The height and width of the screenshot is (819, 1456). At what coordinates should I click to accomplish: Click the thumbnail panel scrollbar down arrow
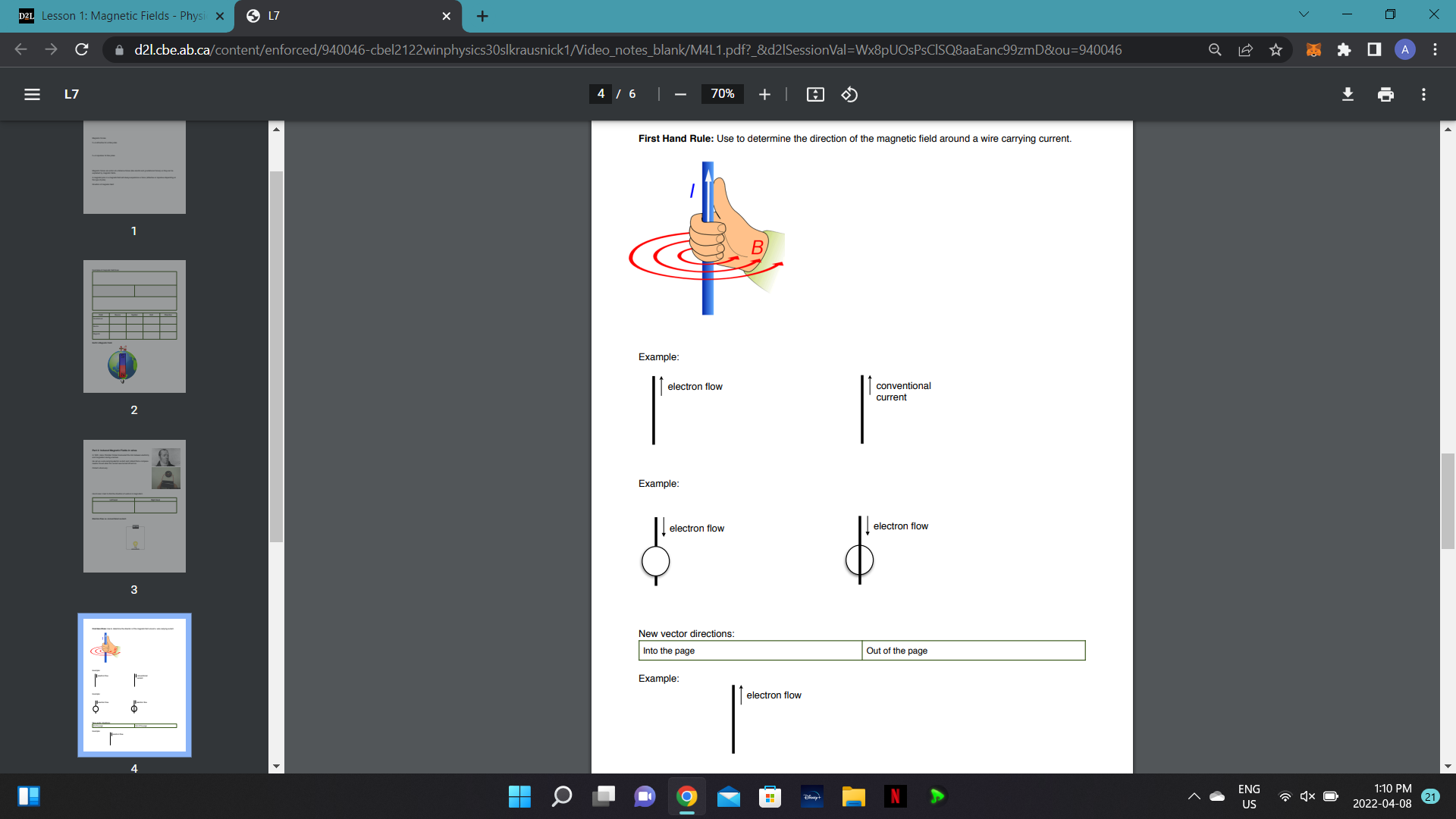click(276, 766)
